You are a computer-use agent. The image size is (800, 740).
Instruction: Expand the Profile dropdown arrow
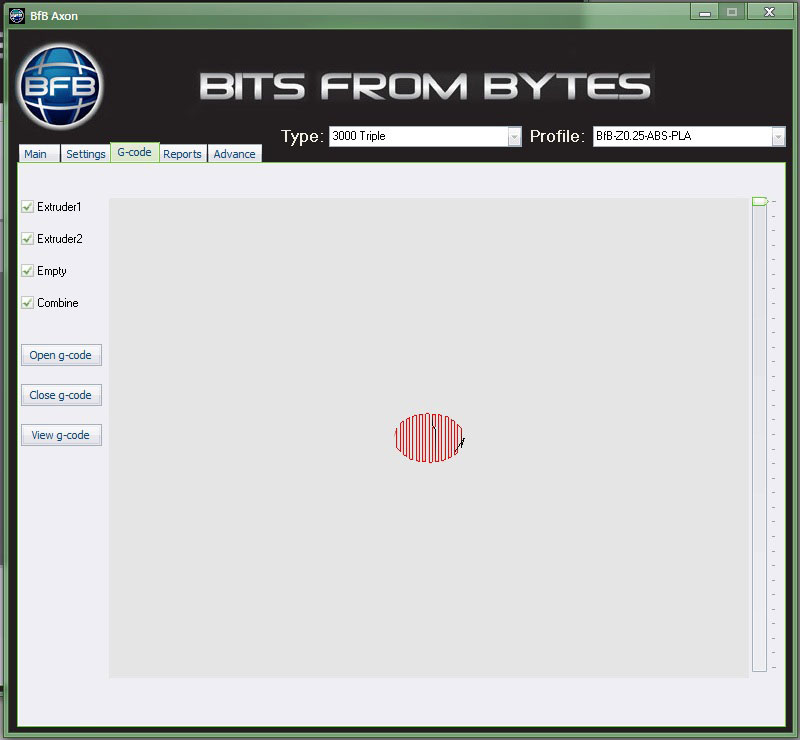pos(778,136)
